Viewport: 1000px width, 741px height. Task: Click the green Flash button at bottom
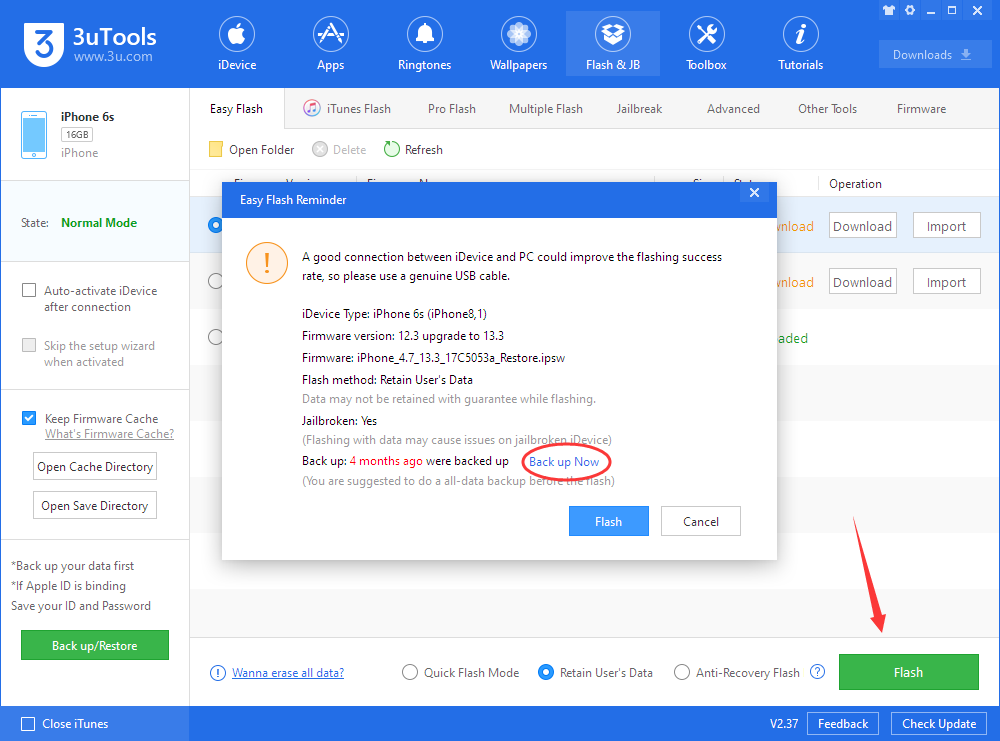tap(908, 672)
